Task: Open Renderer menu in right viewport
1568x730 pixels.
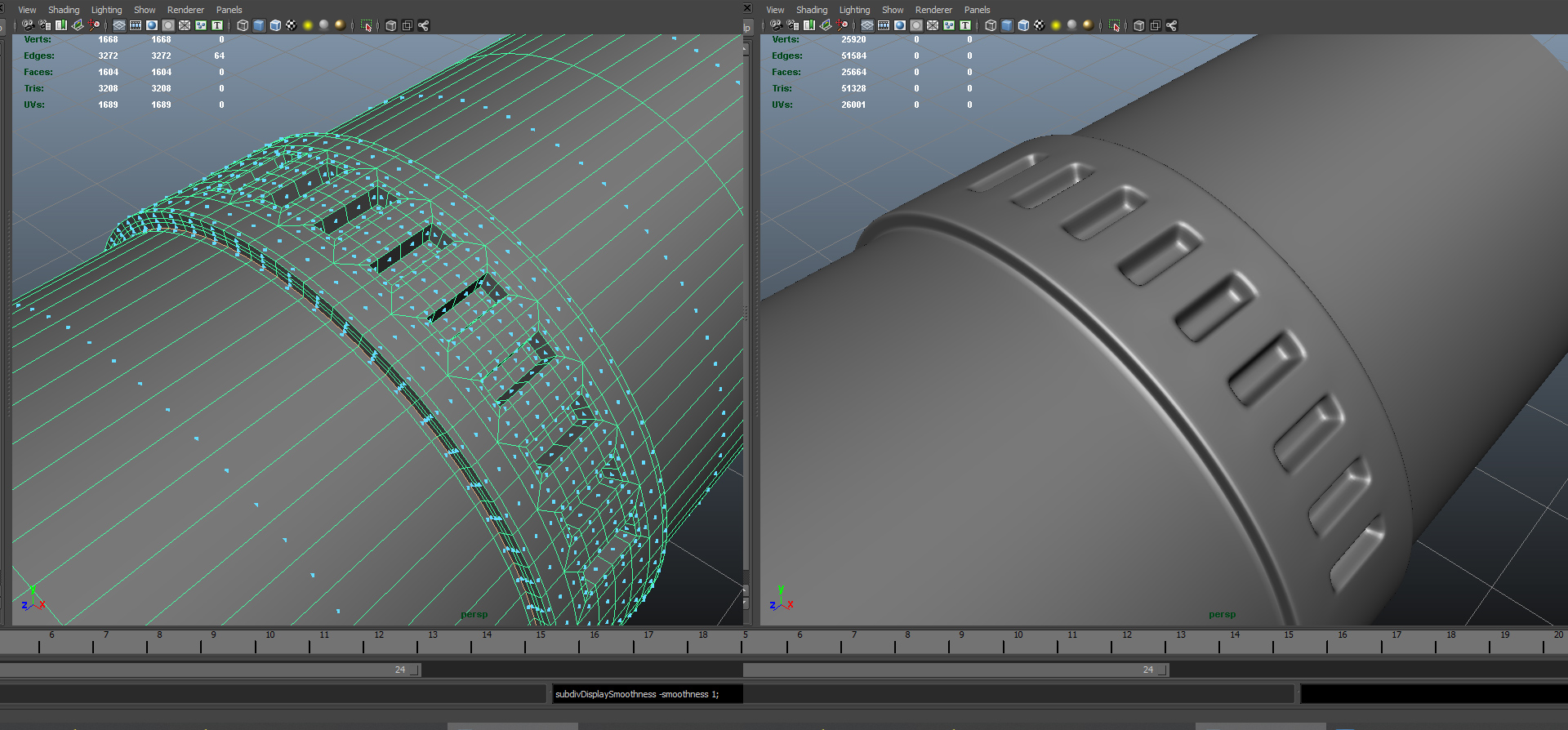Action: pyautogui.click(x=933, y=10)
